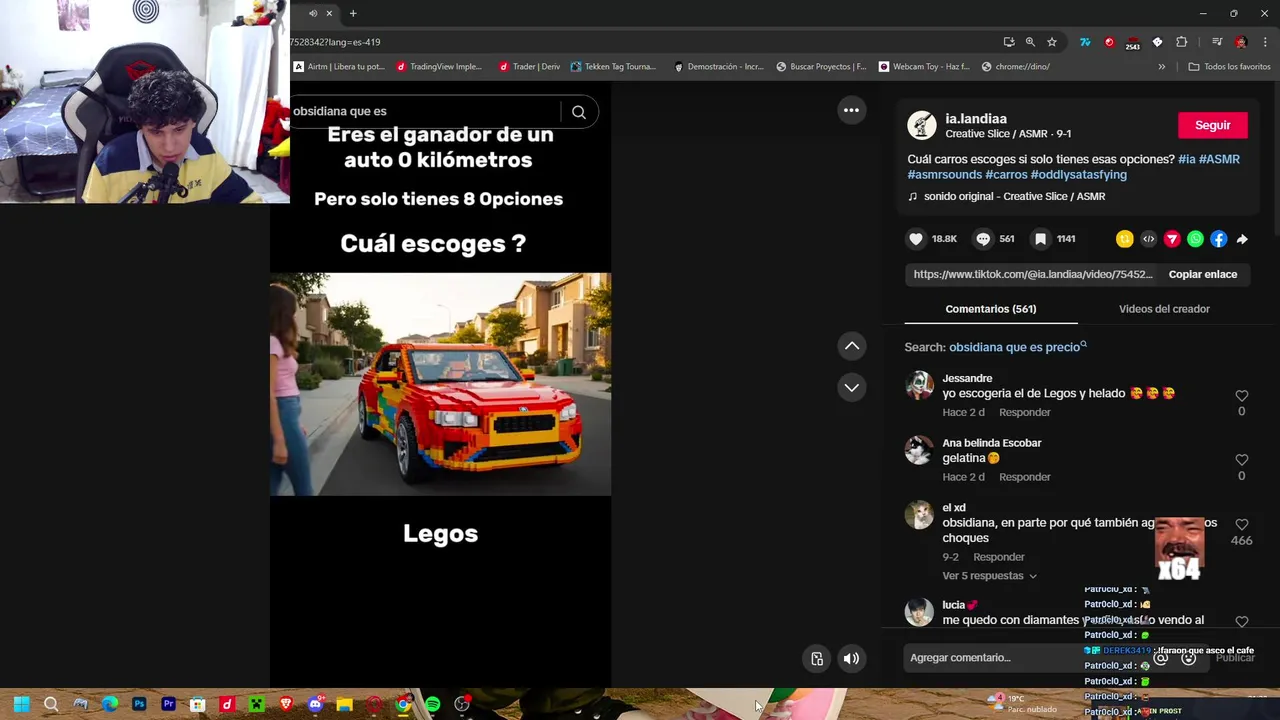This screenshot has width=1280, height=720.
Task: Open comments via the speech bubble icon
Action: click(983, 239)
